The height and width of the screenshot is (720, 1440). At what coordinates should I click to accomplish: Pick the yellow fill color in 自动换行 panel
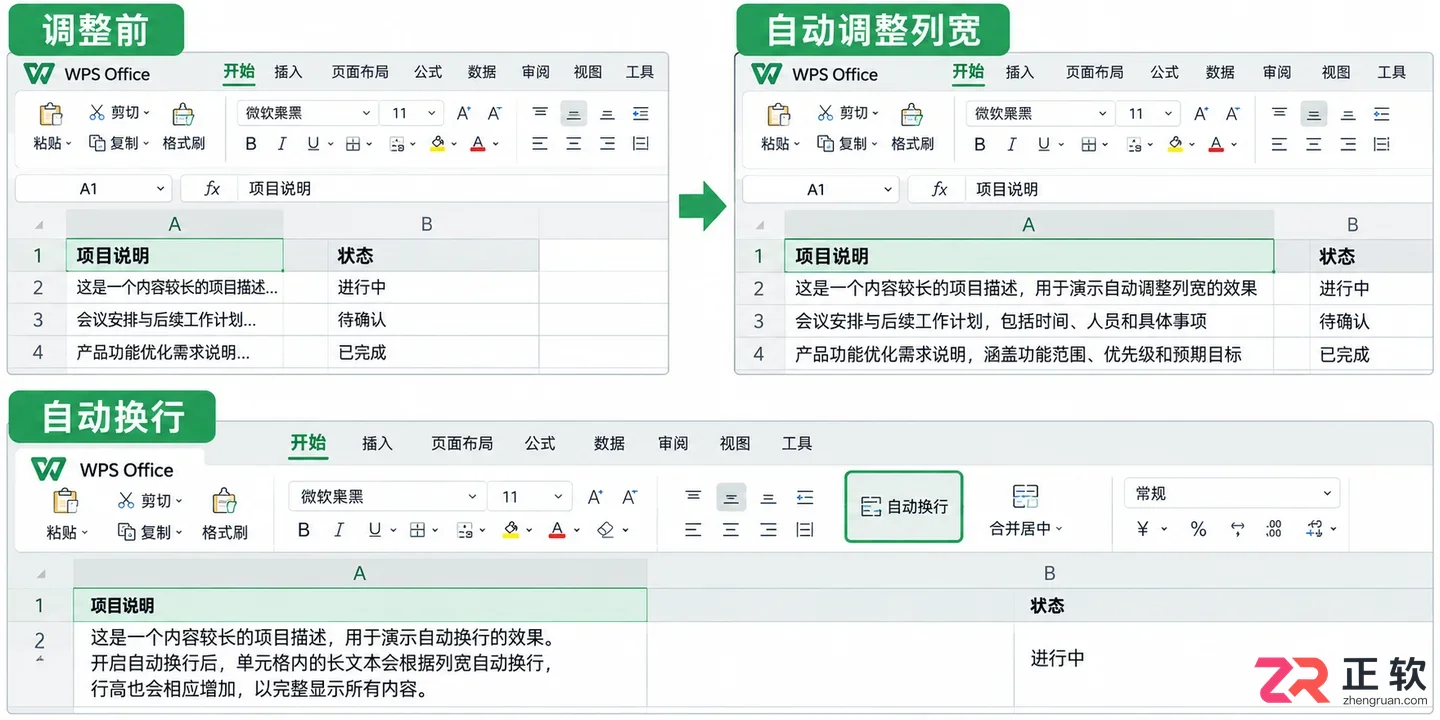(x=510, y=530)
